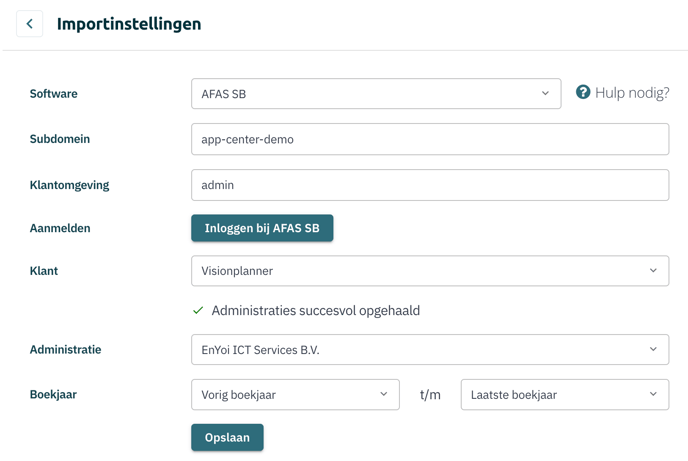Click the Klantomgeving field label
688x461 pixels.
click(x=69, y=185)
